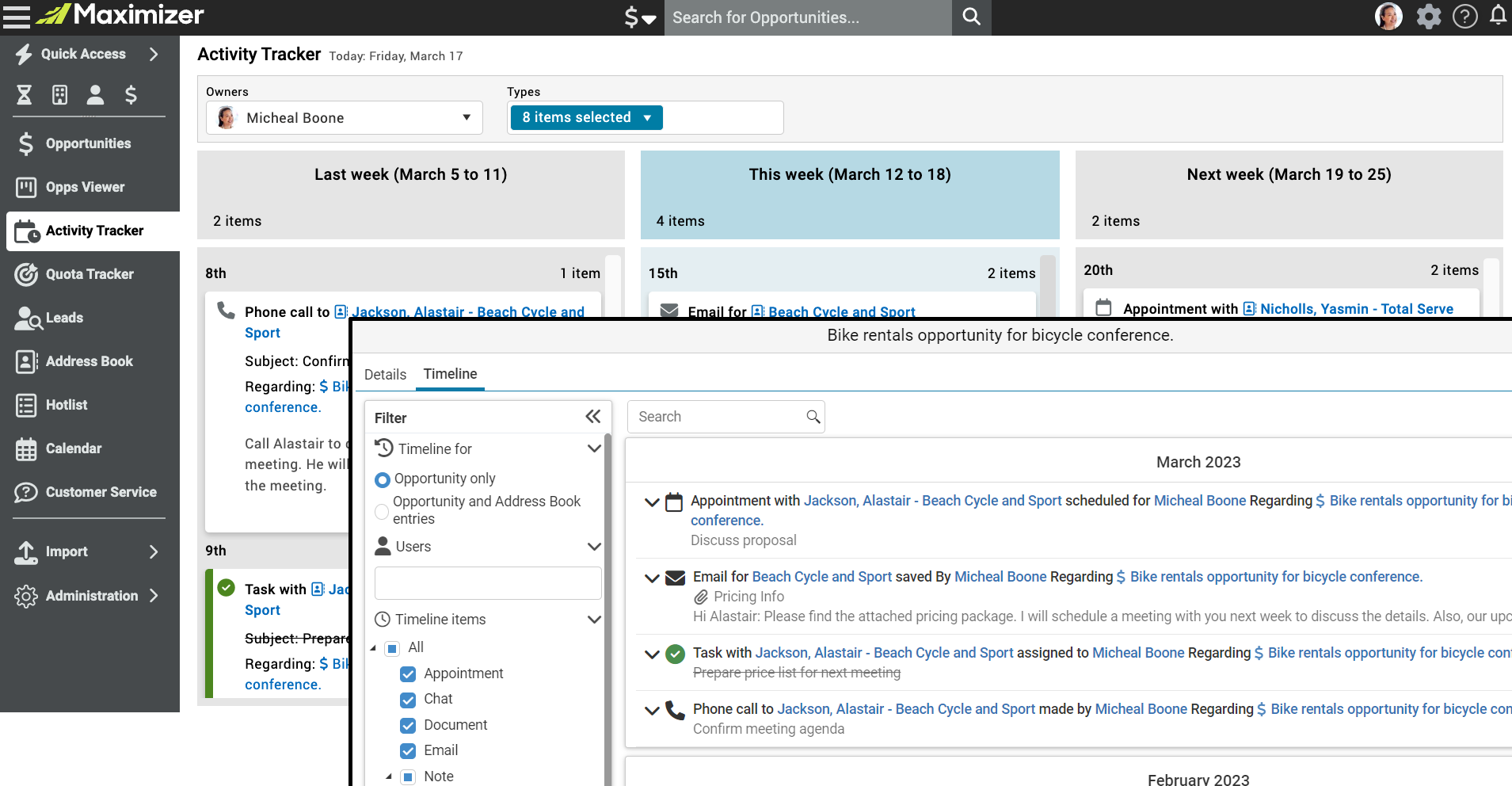This screenshot has width=1512, height=786.
Task: Switch to the Details tab
Action: (x=385, y=375)
